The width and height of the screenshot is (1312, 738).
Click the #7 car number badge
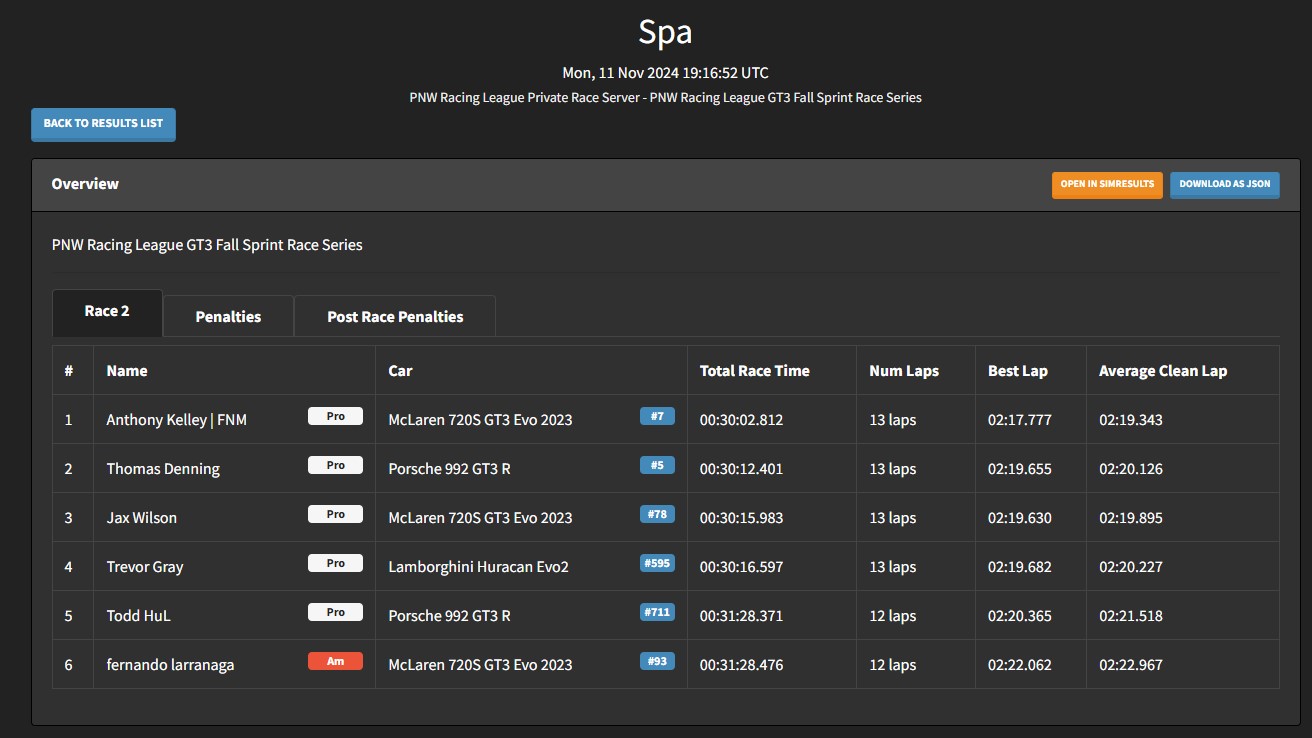point(657,416)
